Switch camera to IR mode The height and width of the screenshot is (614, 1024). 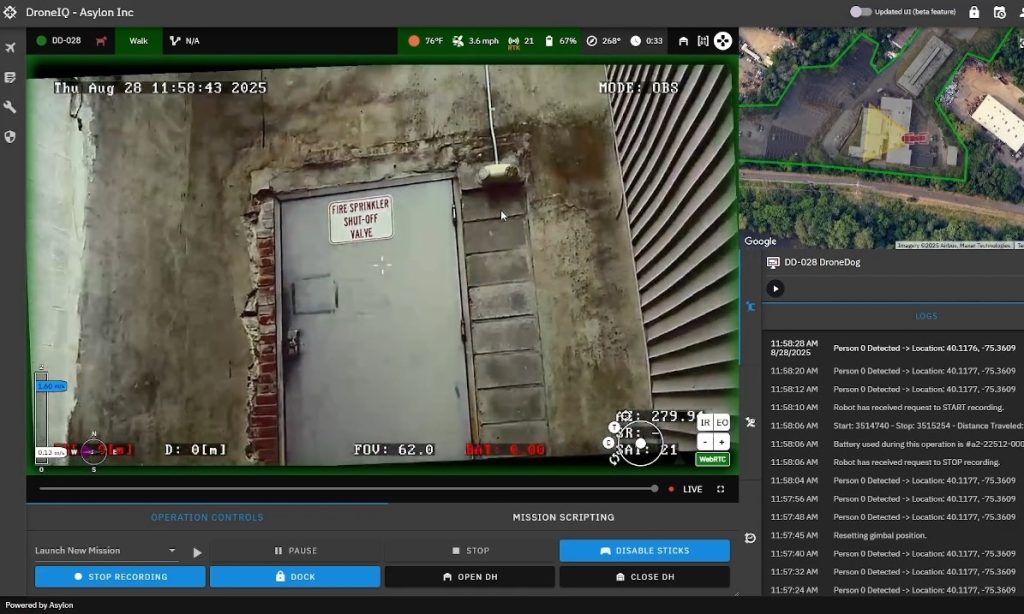click(705, 423)
